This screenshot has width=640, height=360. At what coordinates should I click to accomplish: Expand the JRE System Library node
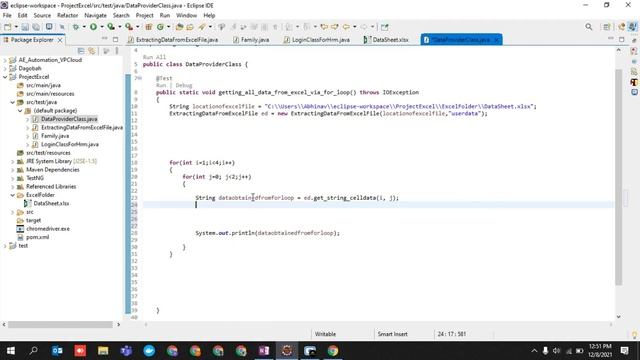(13, 161)
